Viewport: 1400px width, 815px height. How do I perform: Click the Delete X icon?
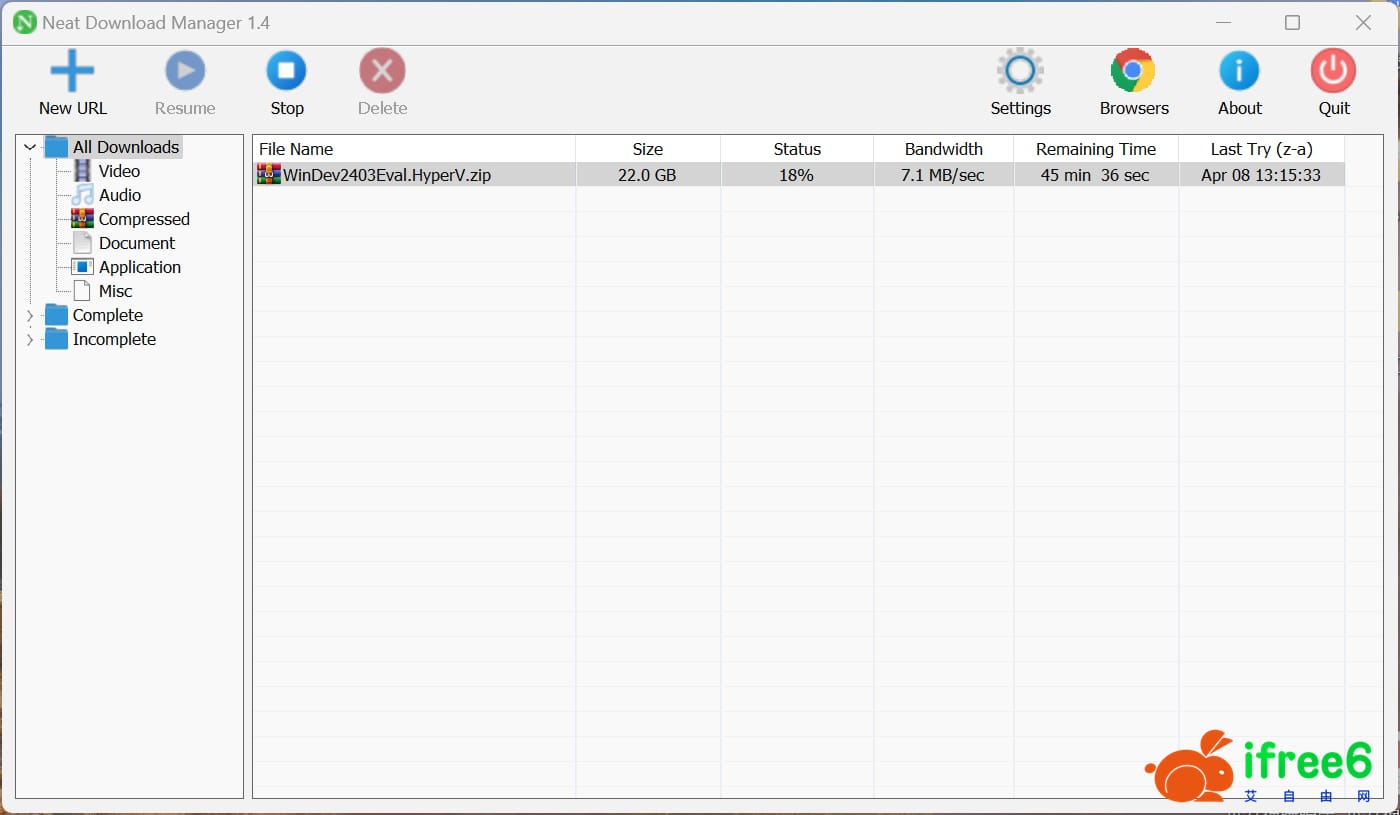click(382, 71)
